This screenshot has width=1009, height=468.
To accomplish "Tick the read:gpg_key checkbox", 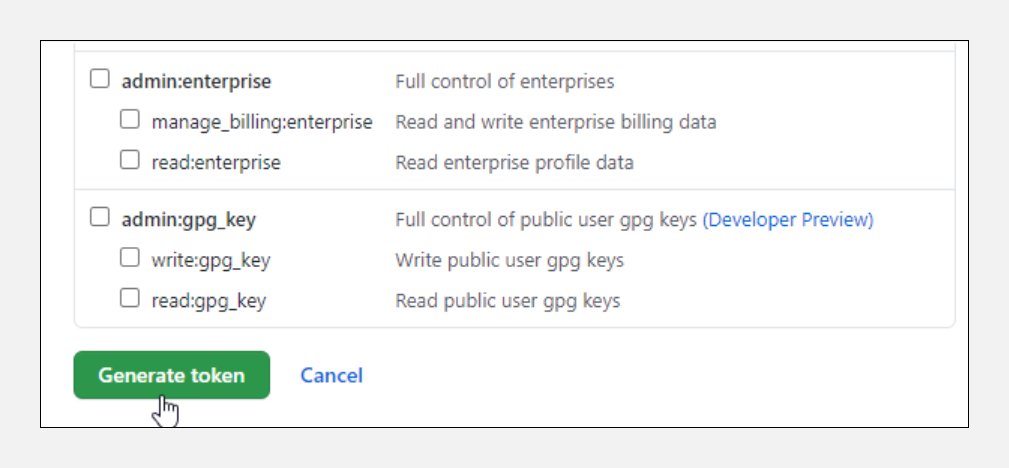I will pos(130,298).
